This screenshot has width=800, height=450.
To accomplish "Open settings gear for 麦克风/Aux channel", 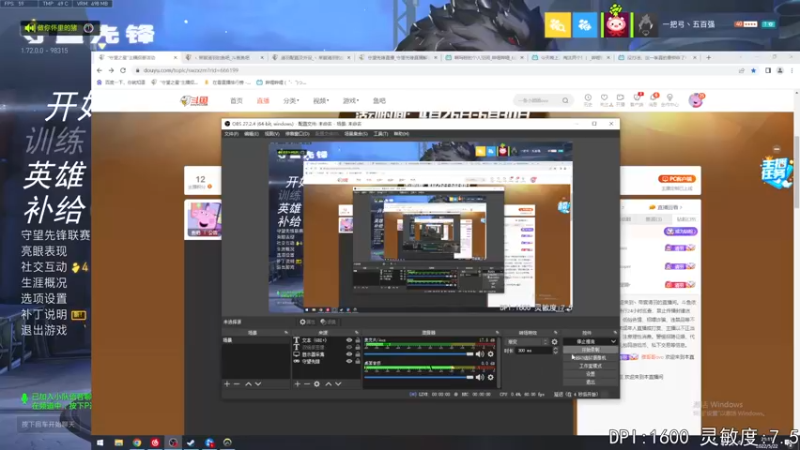I will click(491, 354).
